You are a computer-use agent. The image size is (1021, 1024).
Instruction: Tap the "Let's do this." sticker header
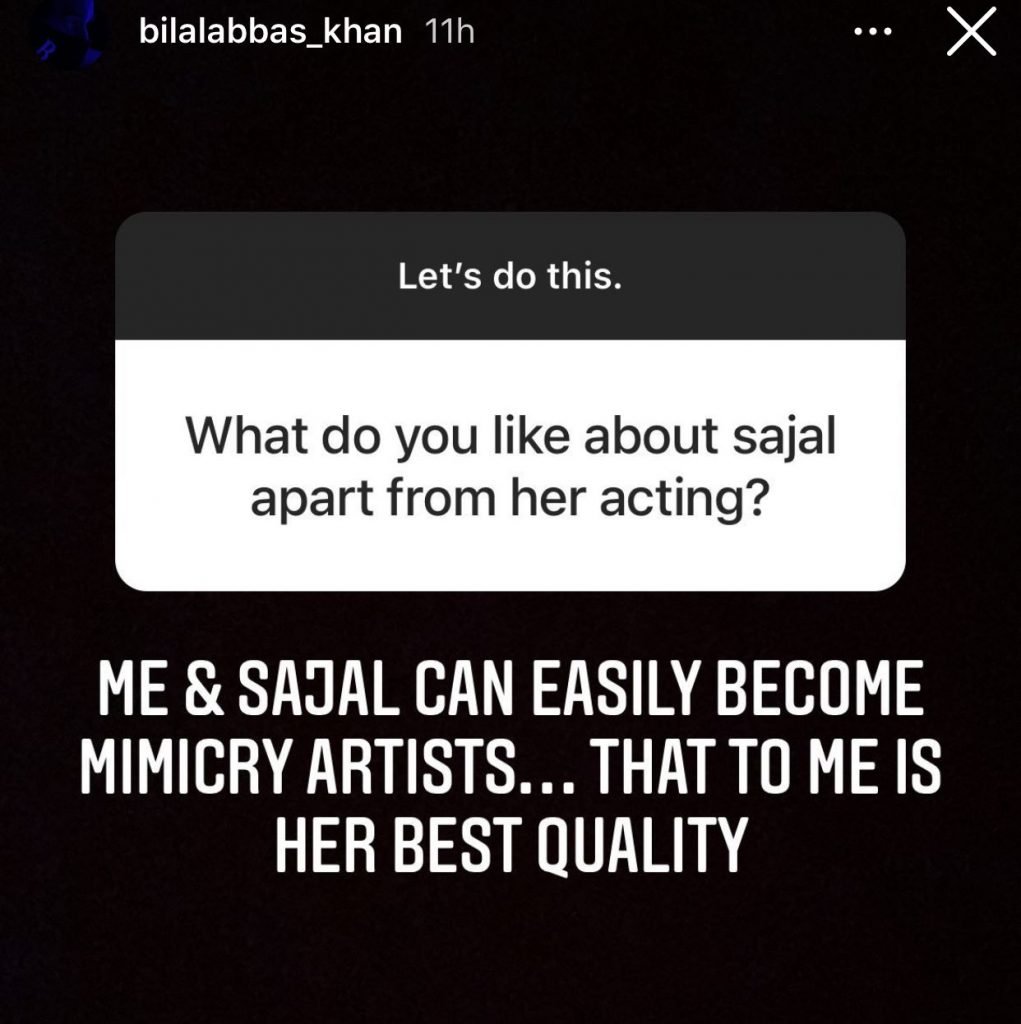coord(510,277)
